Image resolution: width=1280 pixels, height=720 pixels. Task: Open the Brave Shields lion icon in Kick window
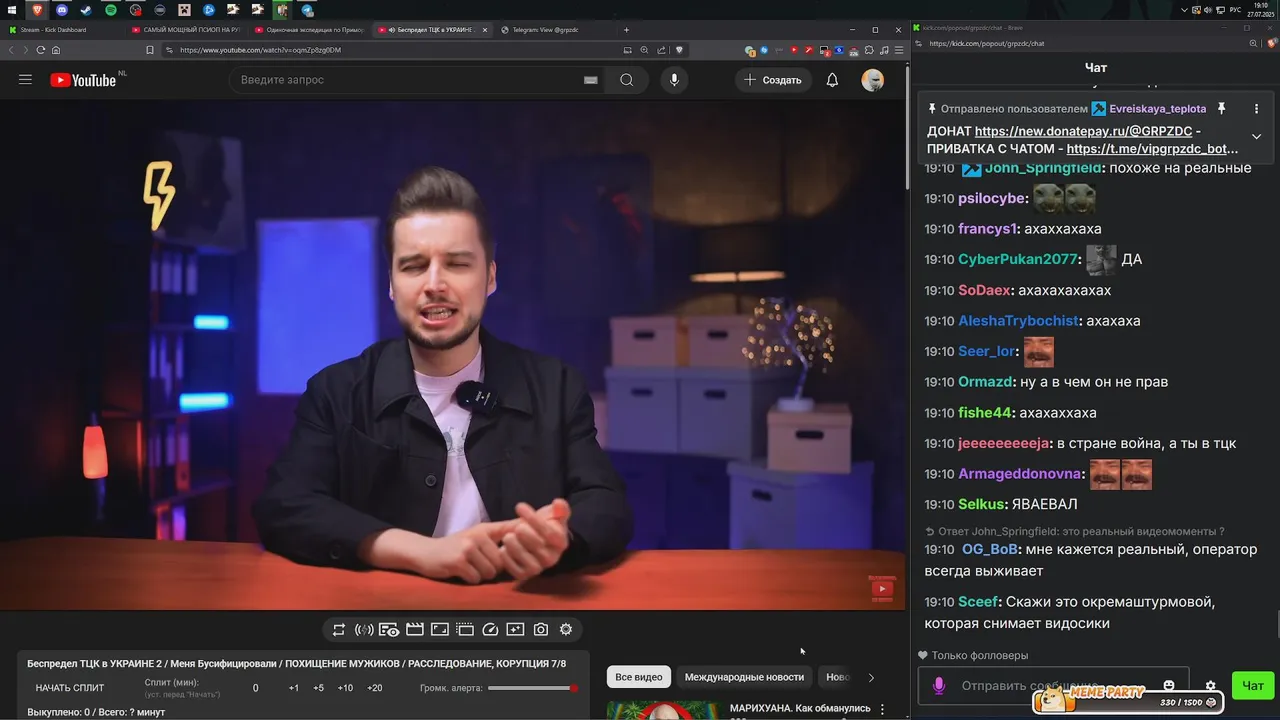pos(1271,44)
